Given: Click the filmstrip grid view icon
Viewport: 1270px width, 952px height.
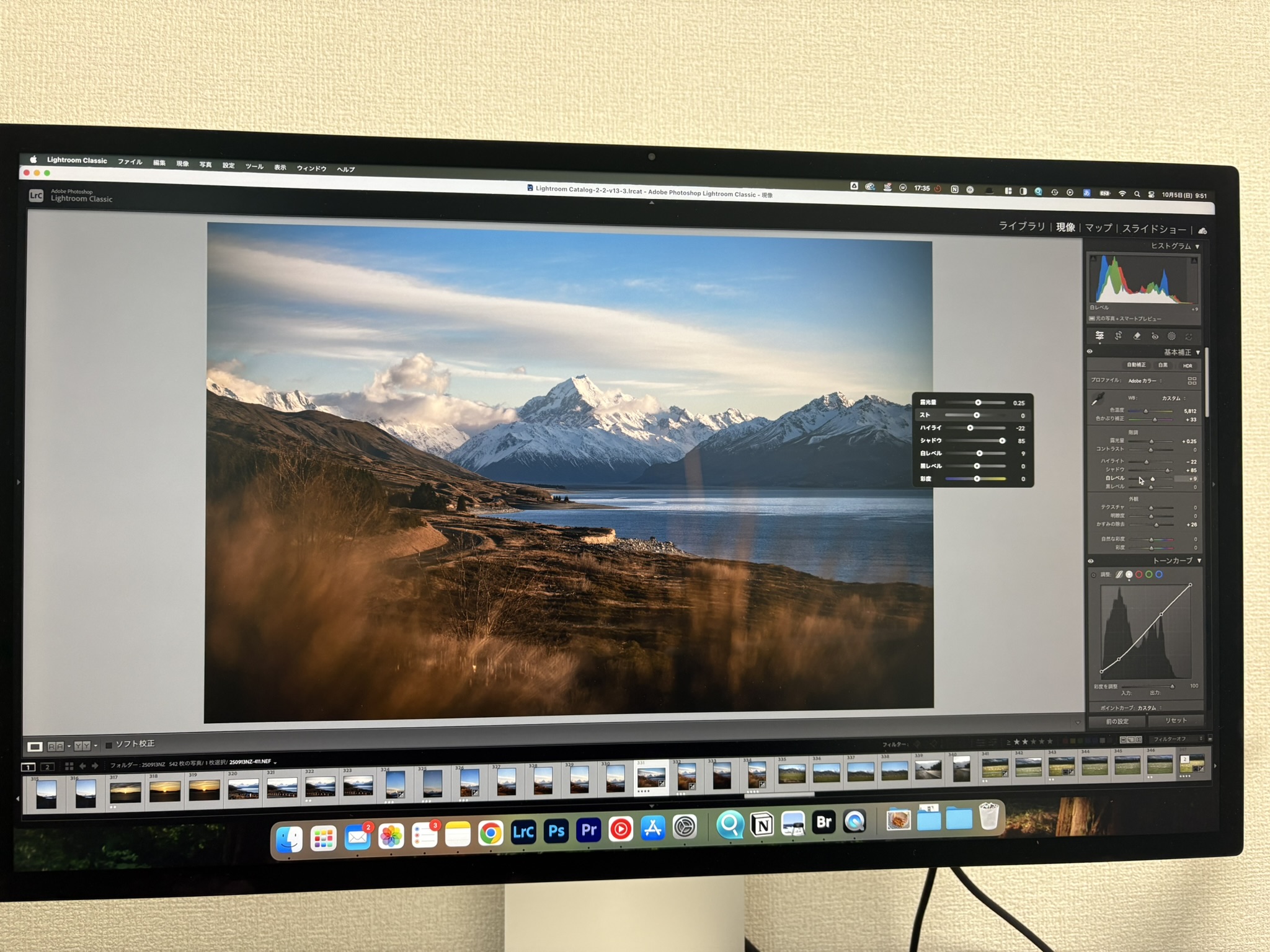Looking at the screenshot, I should coord(69,766).
